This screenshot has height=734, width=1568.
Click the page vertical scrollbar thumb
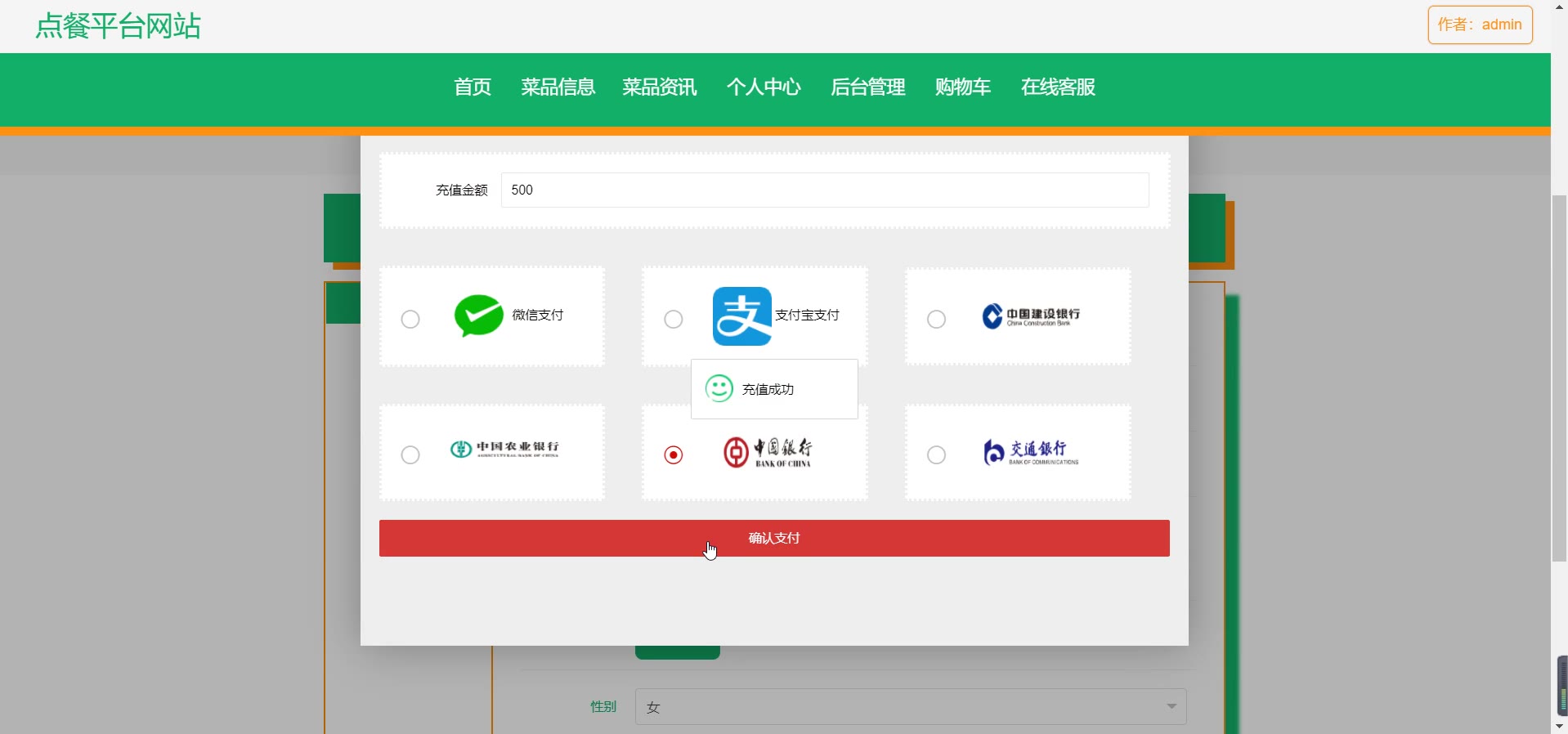pos(1560,378)
